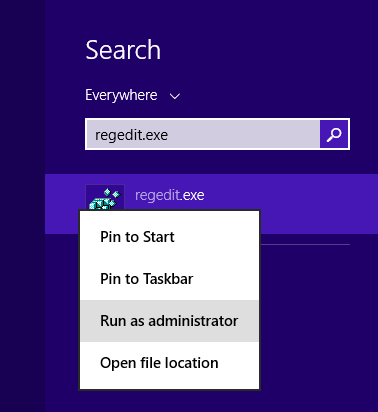The width and height of the screenshot is (378, 412).
Task: Open the Registry Editor cube icon result
Action: point(105,198)
